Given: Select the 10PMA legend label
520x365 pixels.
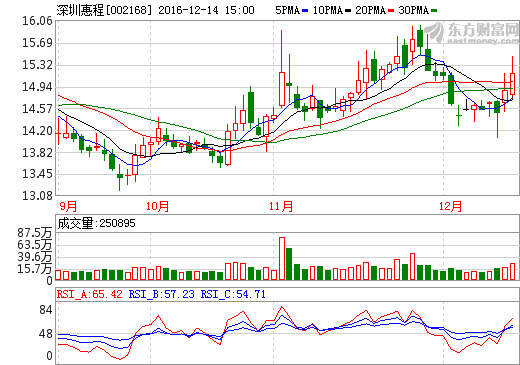Looking at the screenshot, I should coord(328,10).
